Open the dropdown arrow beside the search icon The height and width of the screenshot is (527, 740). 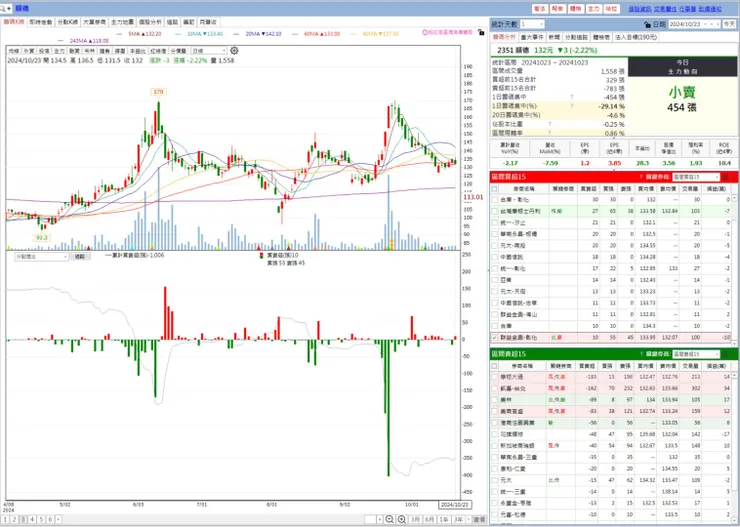click(9, 8)
